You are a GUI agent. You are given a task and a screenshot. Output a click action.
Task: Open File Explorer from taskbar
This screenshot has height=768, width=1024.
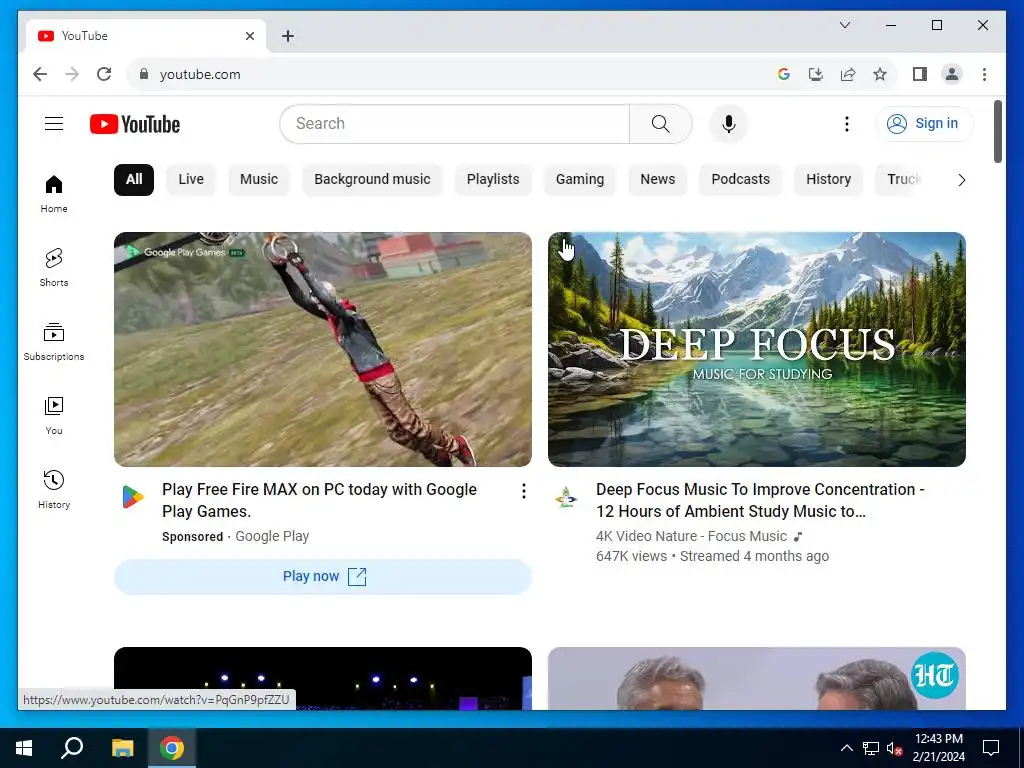(x=122, y=748)
